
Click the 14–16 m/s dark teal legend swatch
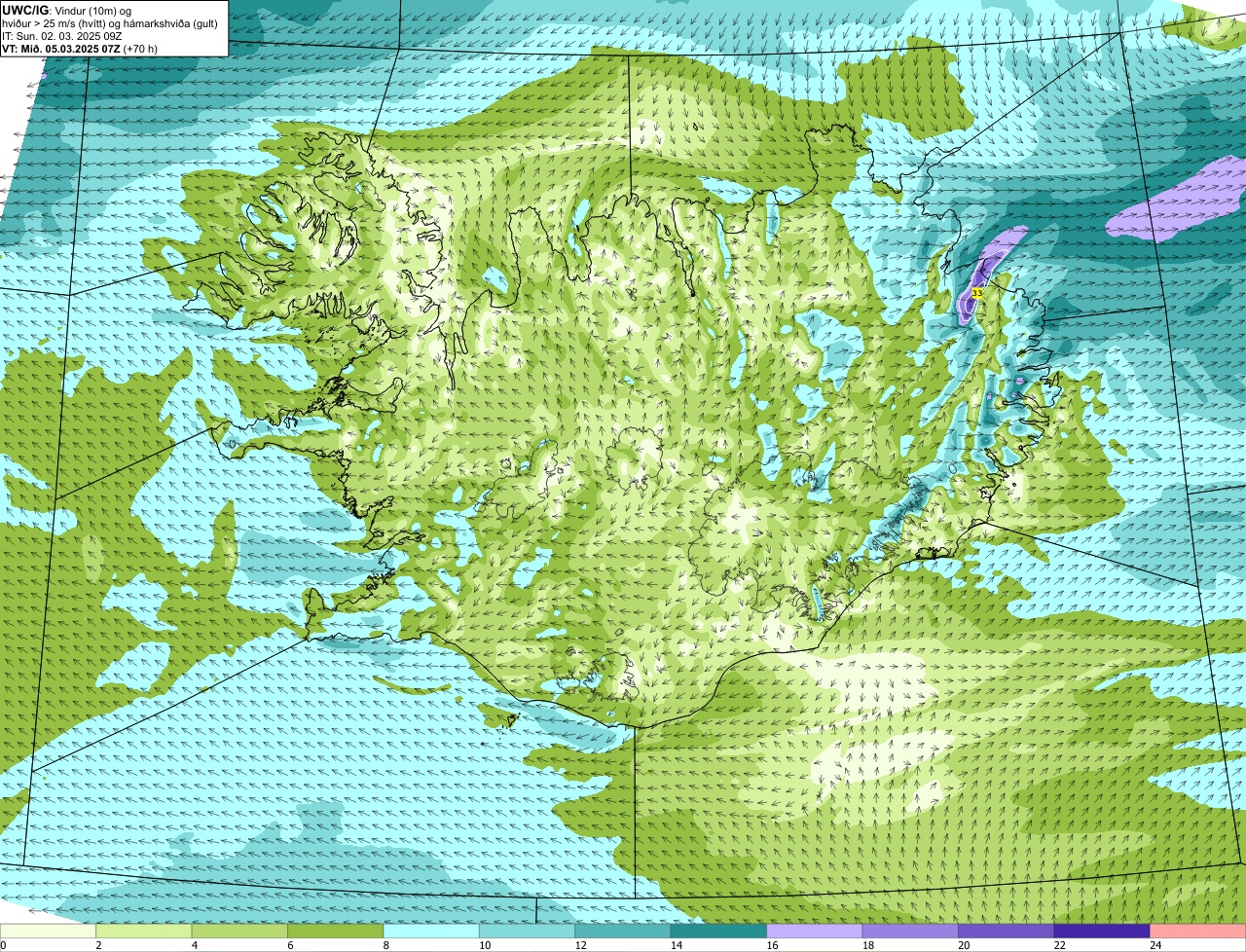[x=718, y=931]
